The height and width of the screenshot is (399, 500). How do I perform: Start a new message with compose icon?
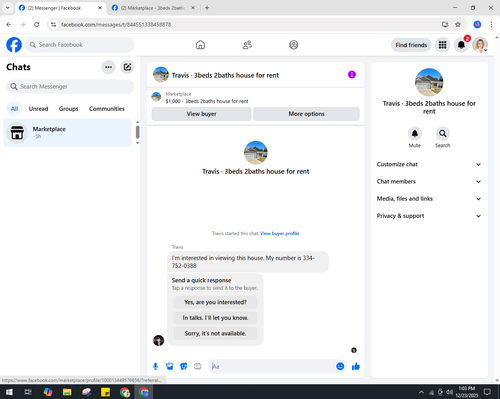[127, 67]
